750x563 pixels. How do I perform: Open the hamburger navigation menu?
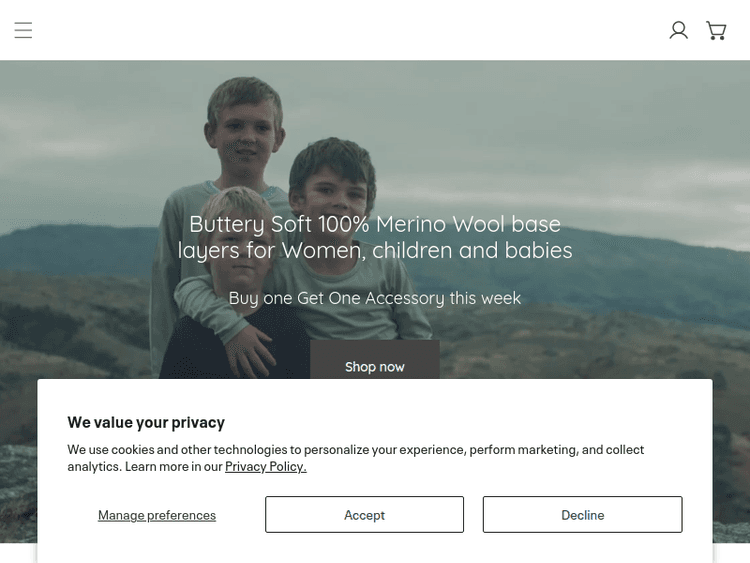click(23, 31)
